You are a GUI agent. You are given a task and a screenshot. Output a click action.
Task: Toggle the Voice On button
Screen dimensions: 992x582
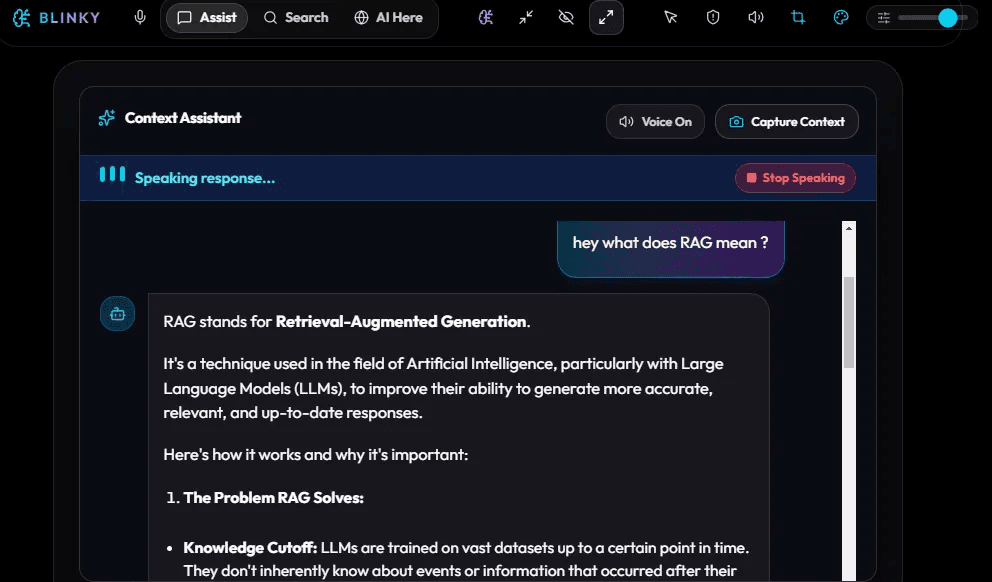(x=655, y=121)
